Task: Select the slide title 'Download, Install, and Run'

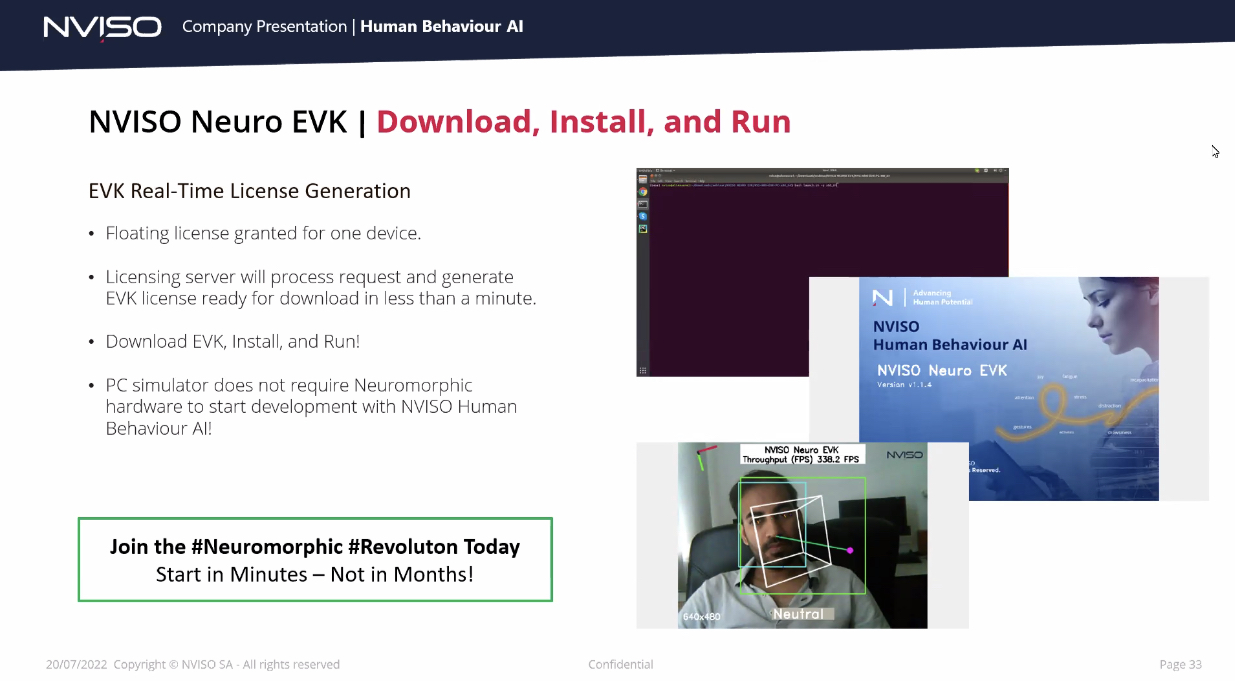Action: coord(584,122)
